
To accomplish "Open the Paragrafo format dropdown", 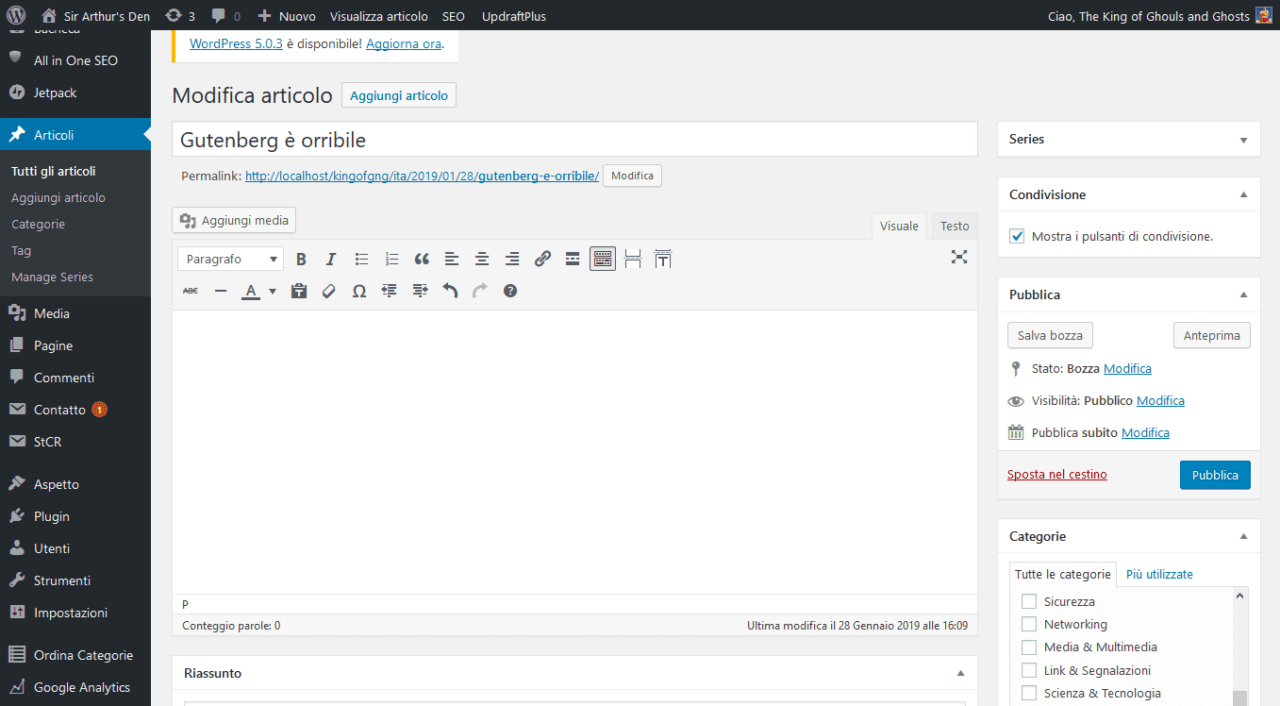I will tap(231, 259).
